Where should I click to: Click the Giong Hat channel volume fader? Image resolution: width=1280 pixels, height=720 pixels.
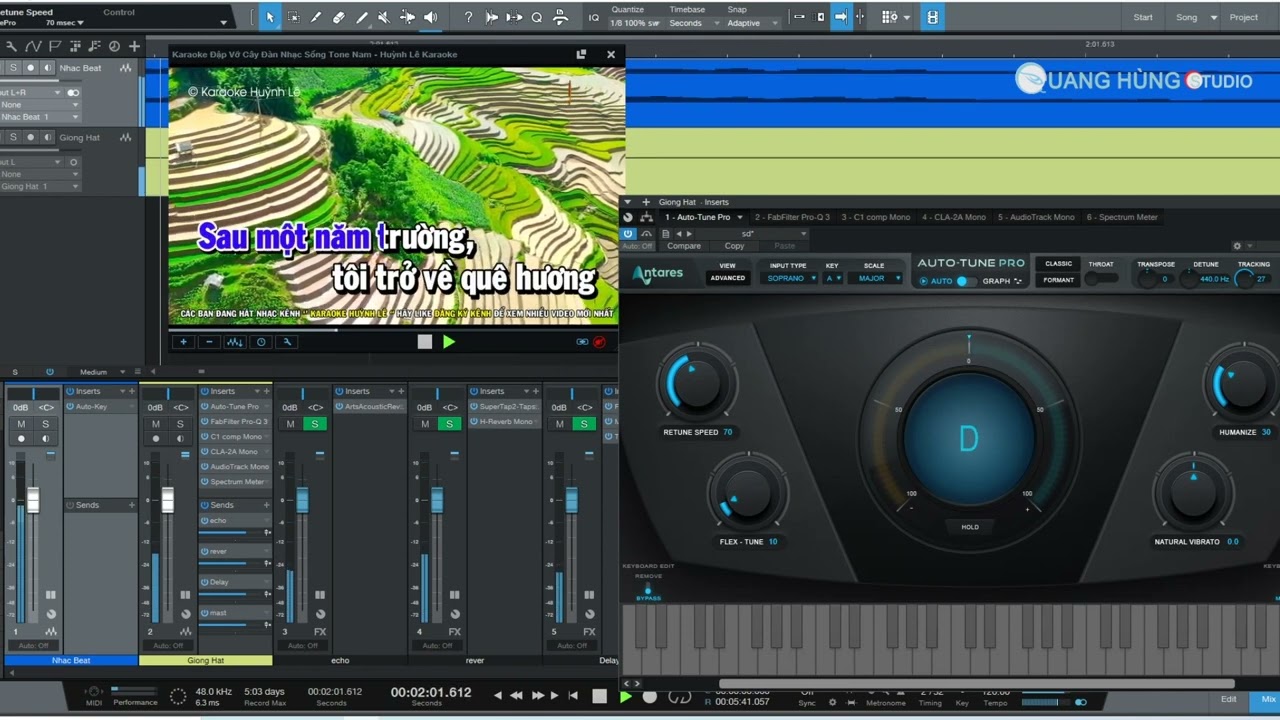[x=168, y=499]
